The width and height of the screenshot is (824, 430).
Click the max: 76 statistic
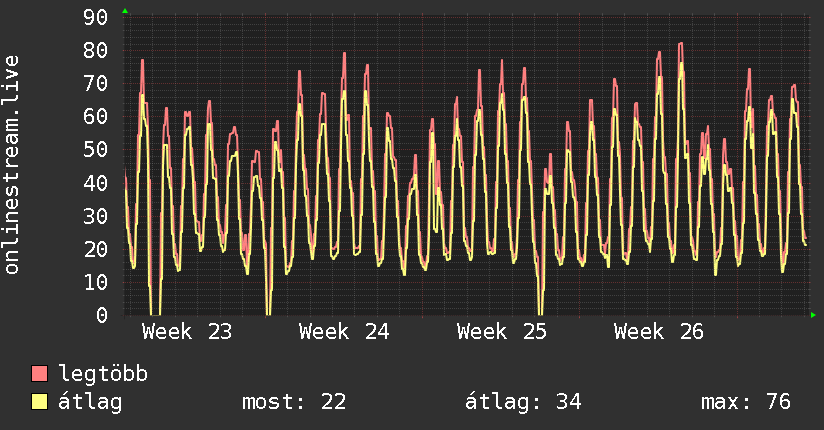click(x=746, y=402)
